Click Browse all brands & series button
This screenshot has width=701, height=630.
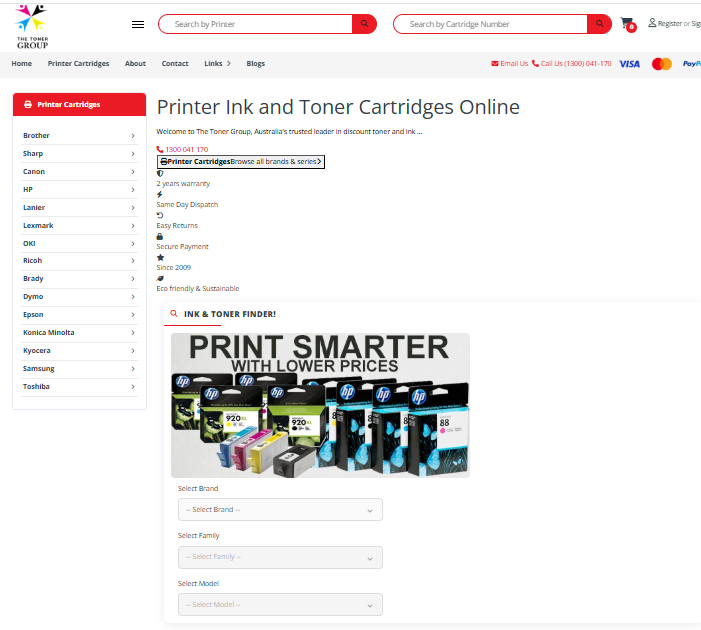(x=241, y=161)
